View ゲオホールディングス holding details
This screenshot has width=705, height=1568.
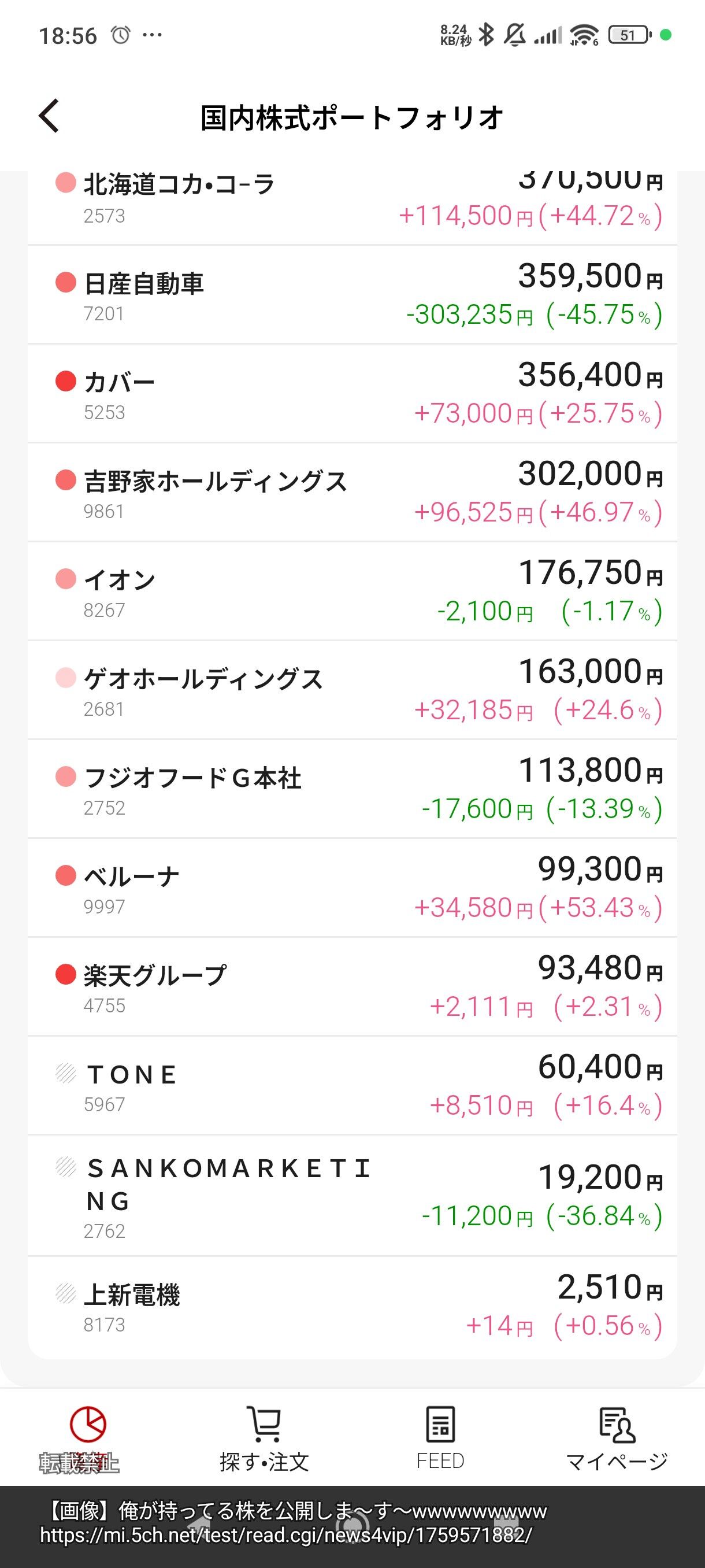pos(352,690)
